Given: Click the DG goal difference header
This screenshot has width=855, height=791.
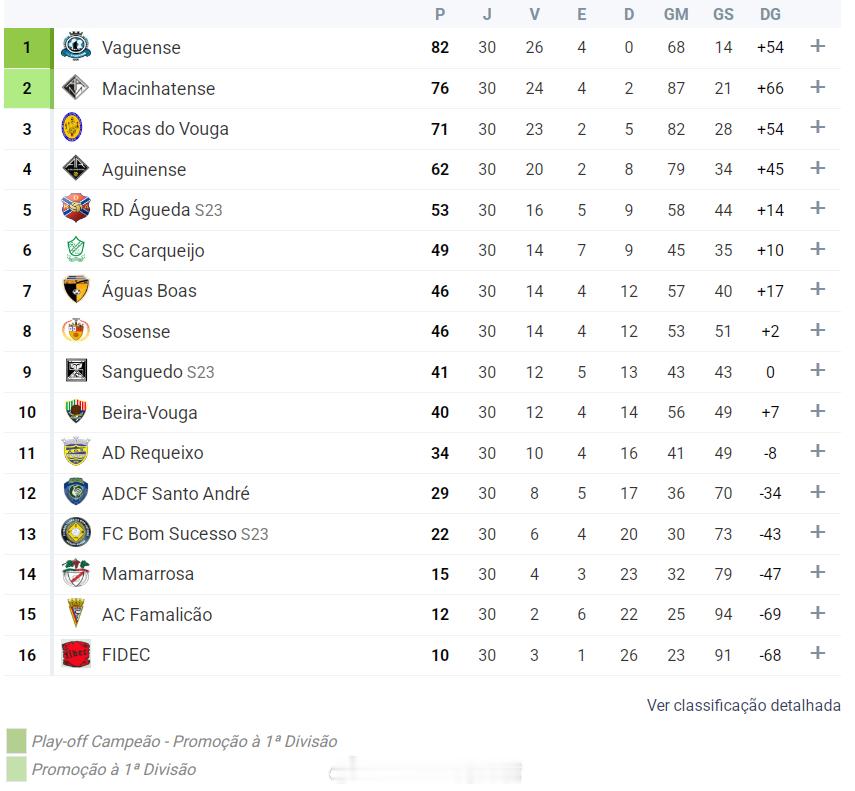Looking at the screenshot, I should pyautogui.click(x=770, y=14).
